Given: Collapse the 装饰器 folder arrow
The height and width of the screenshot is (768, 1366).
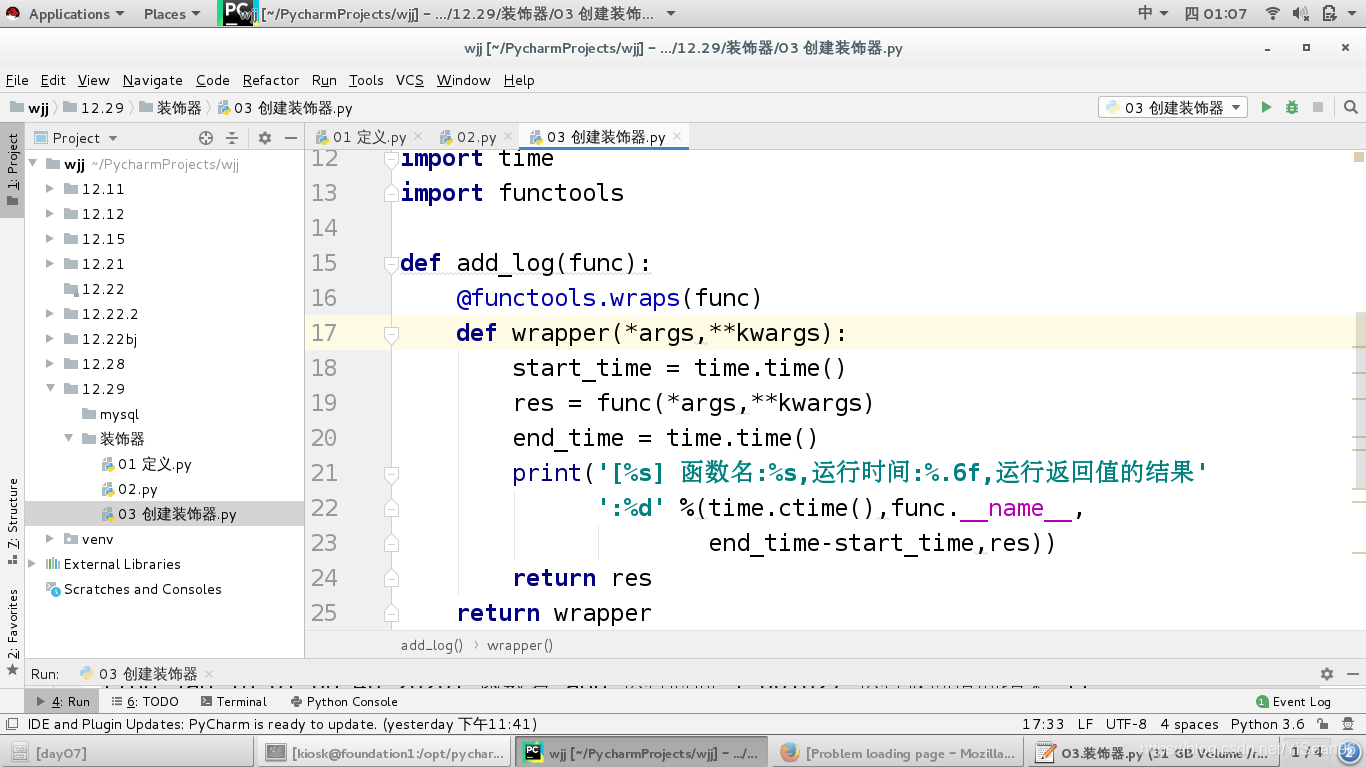Looking at the screenshot, I should pyautogui.click(x=68, y=439).
